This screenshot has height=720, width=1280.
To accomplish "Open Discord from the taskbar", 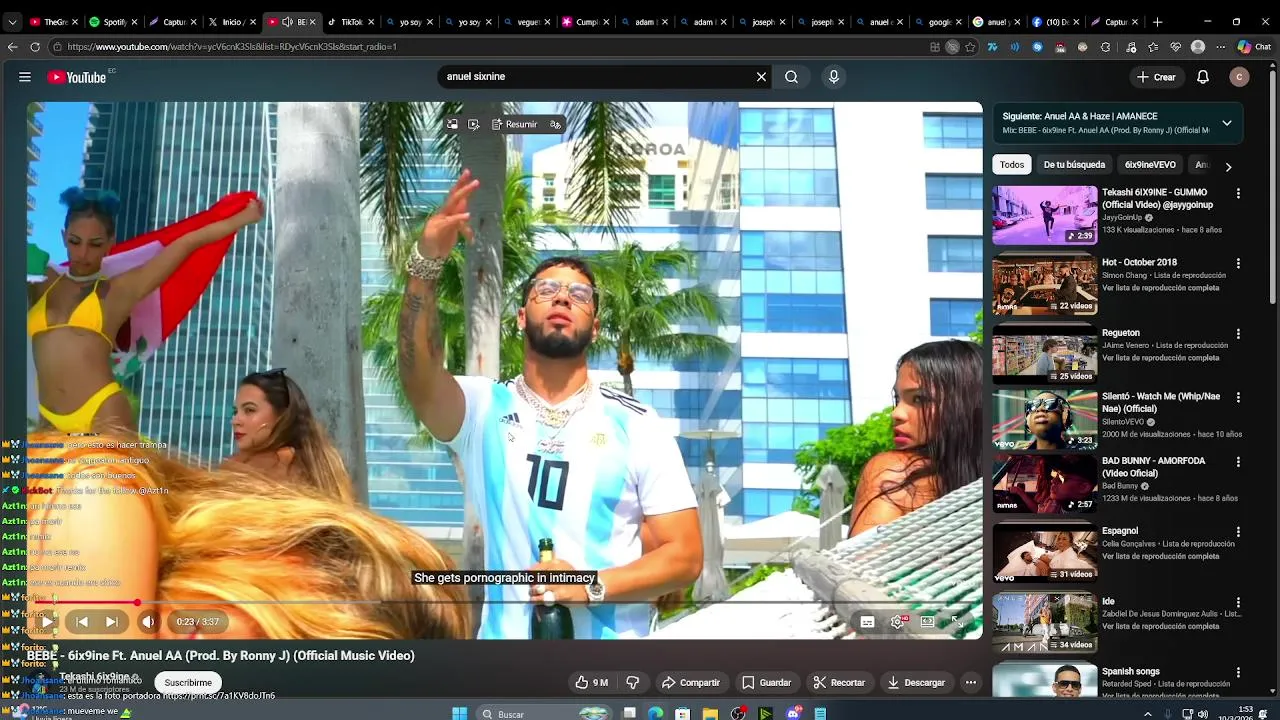I will (x=793, y=713).
